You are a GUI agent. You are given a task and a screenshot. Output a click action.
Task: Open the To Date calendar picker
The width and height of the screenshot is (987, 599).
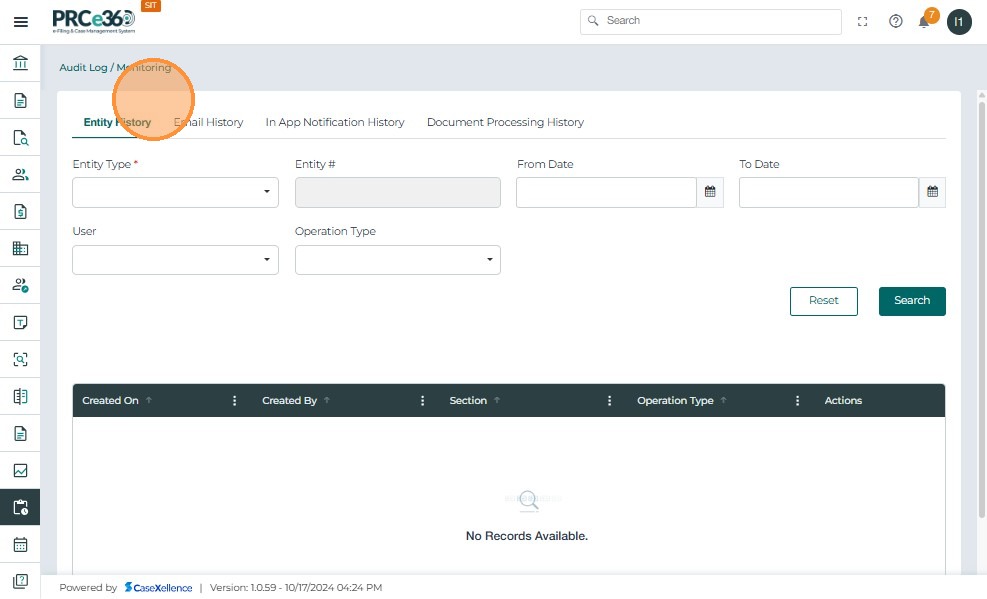click(932, 192)
